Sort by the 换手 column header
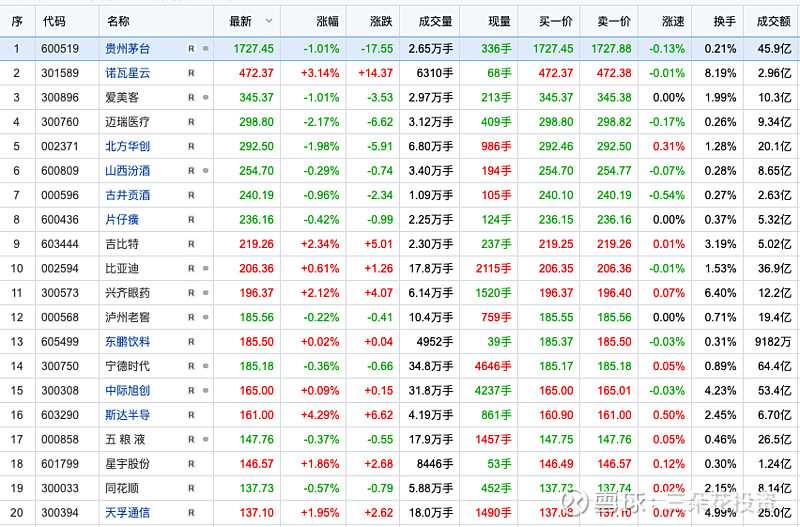 pos(724,21)
